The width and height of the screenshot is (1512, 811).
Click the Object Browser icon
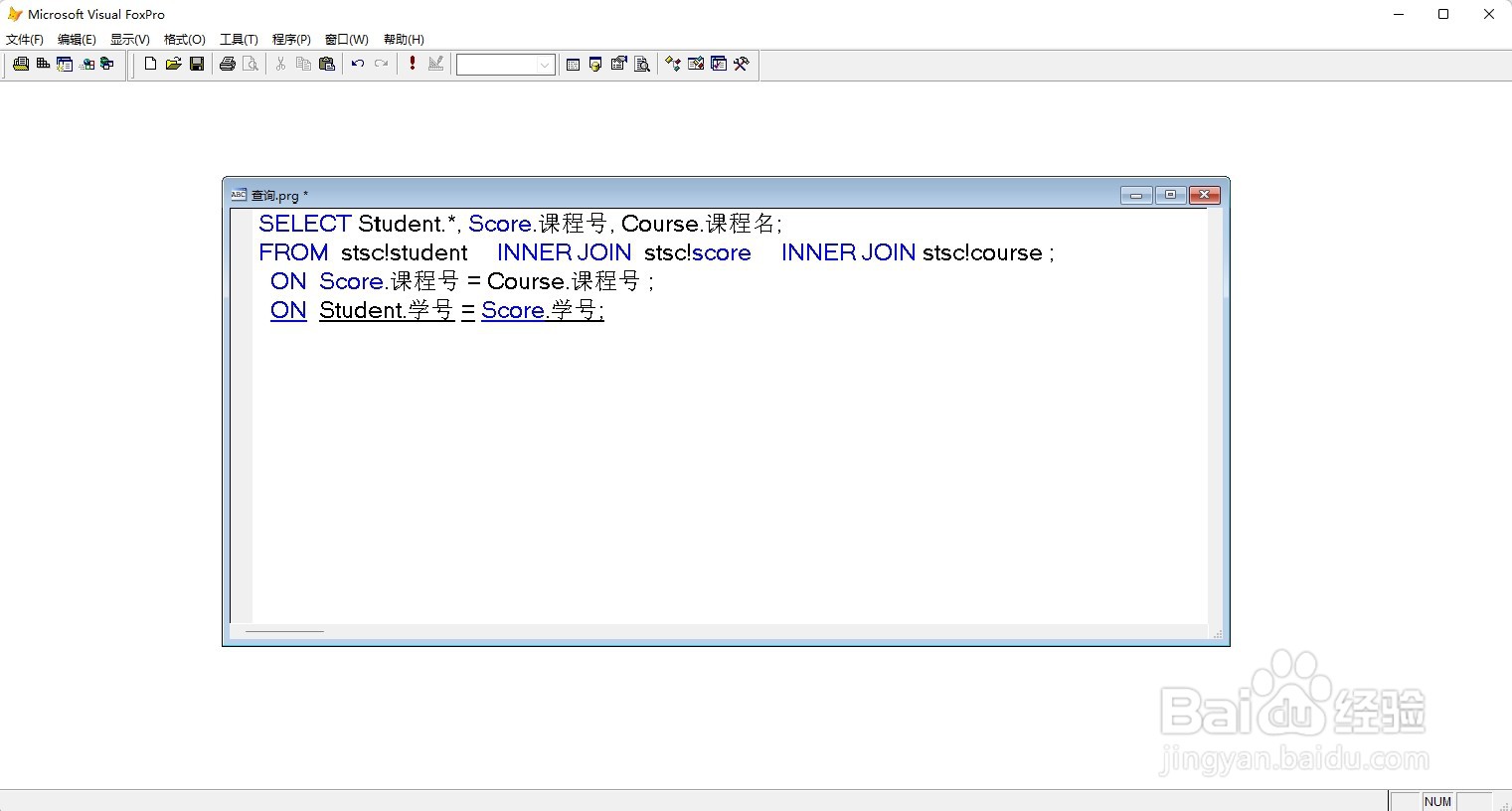pos(696,64)
